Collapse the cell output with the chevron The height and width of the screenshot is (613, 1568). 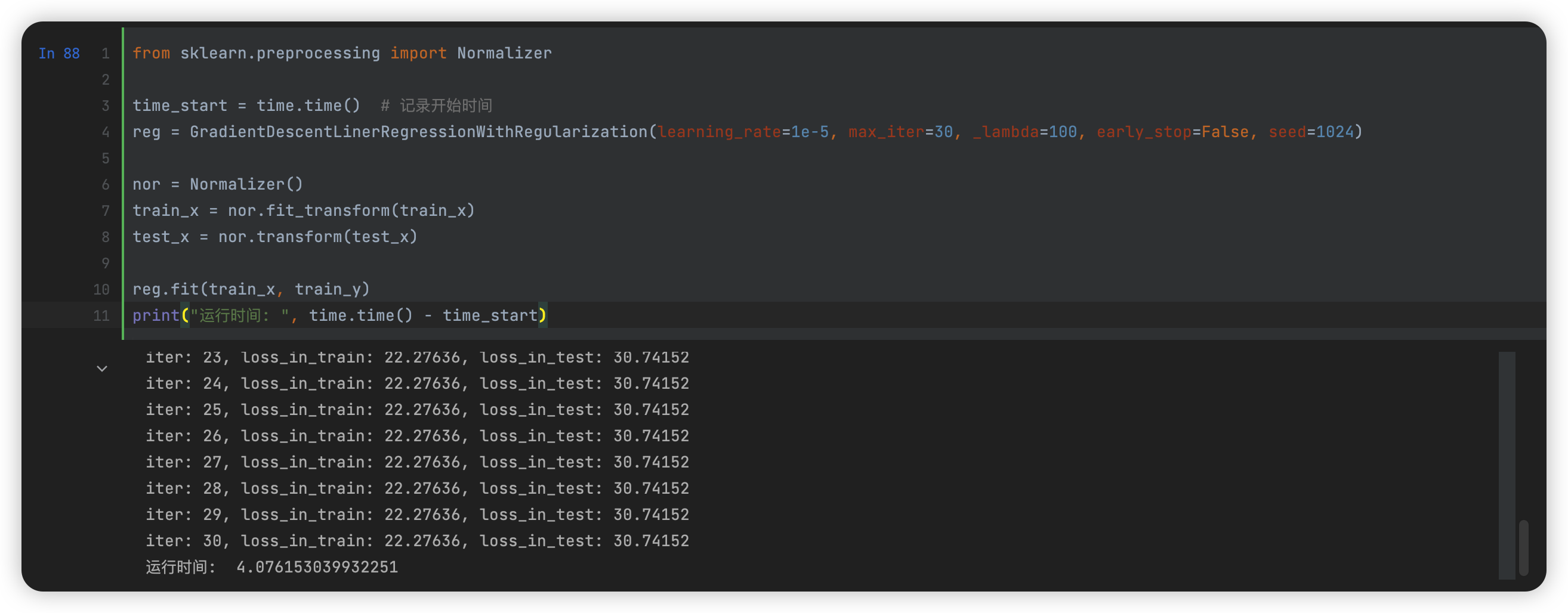coord(101,369)
